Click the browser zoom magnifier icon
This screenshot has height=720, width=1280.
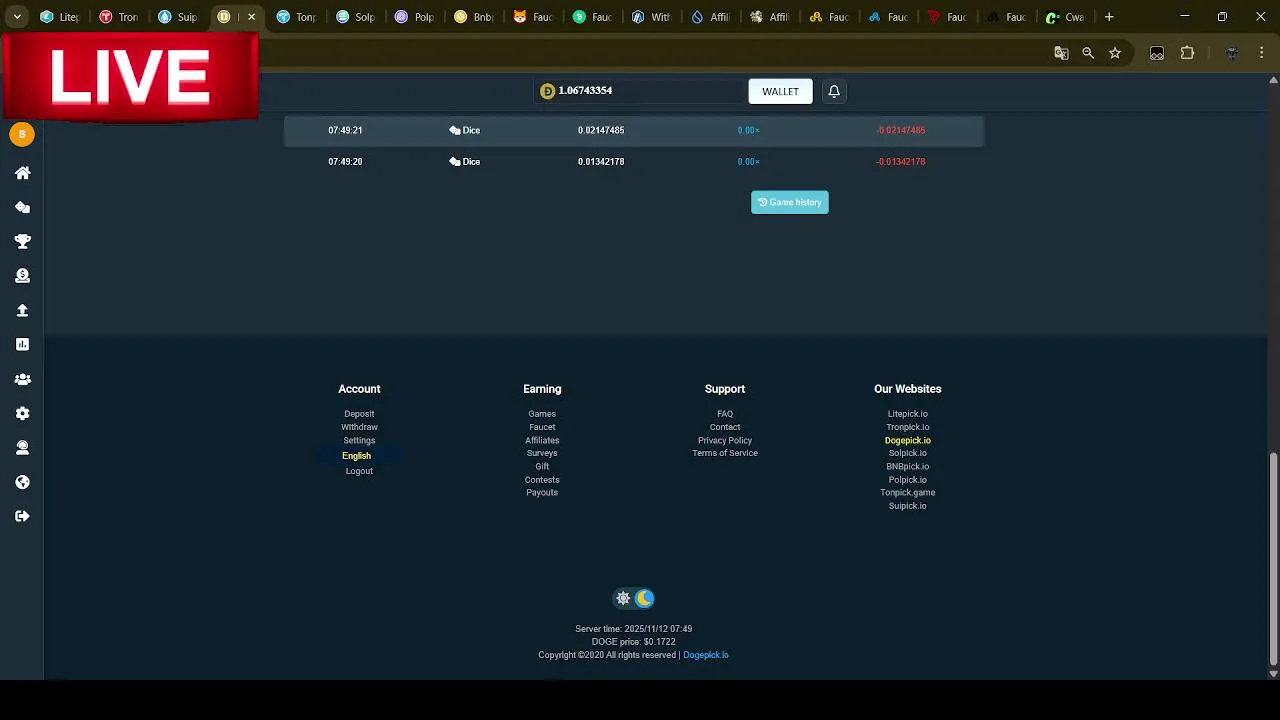pos(1088,53)
